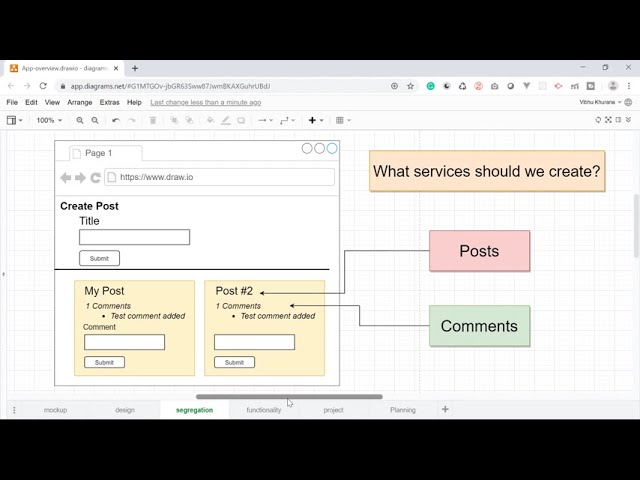This screenshot has width=640, height=480.
Task: Open the Vibhu Khurana account dropdown
Action: 600,102
